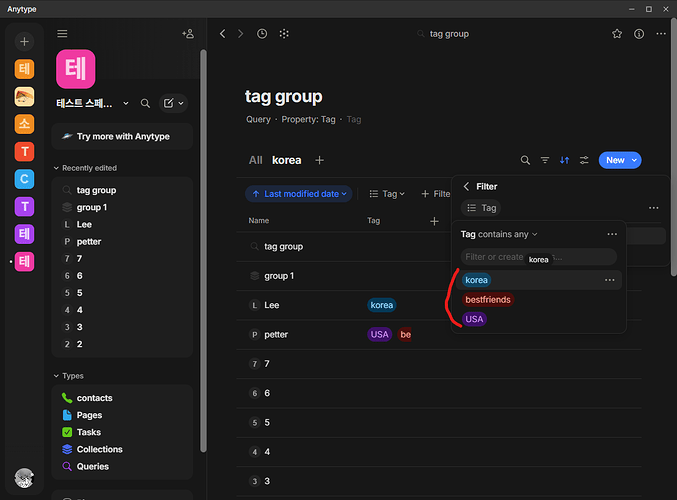Open the purple T space icon

coord(25,207)
